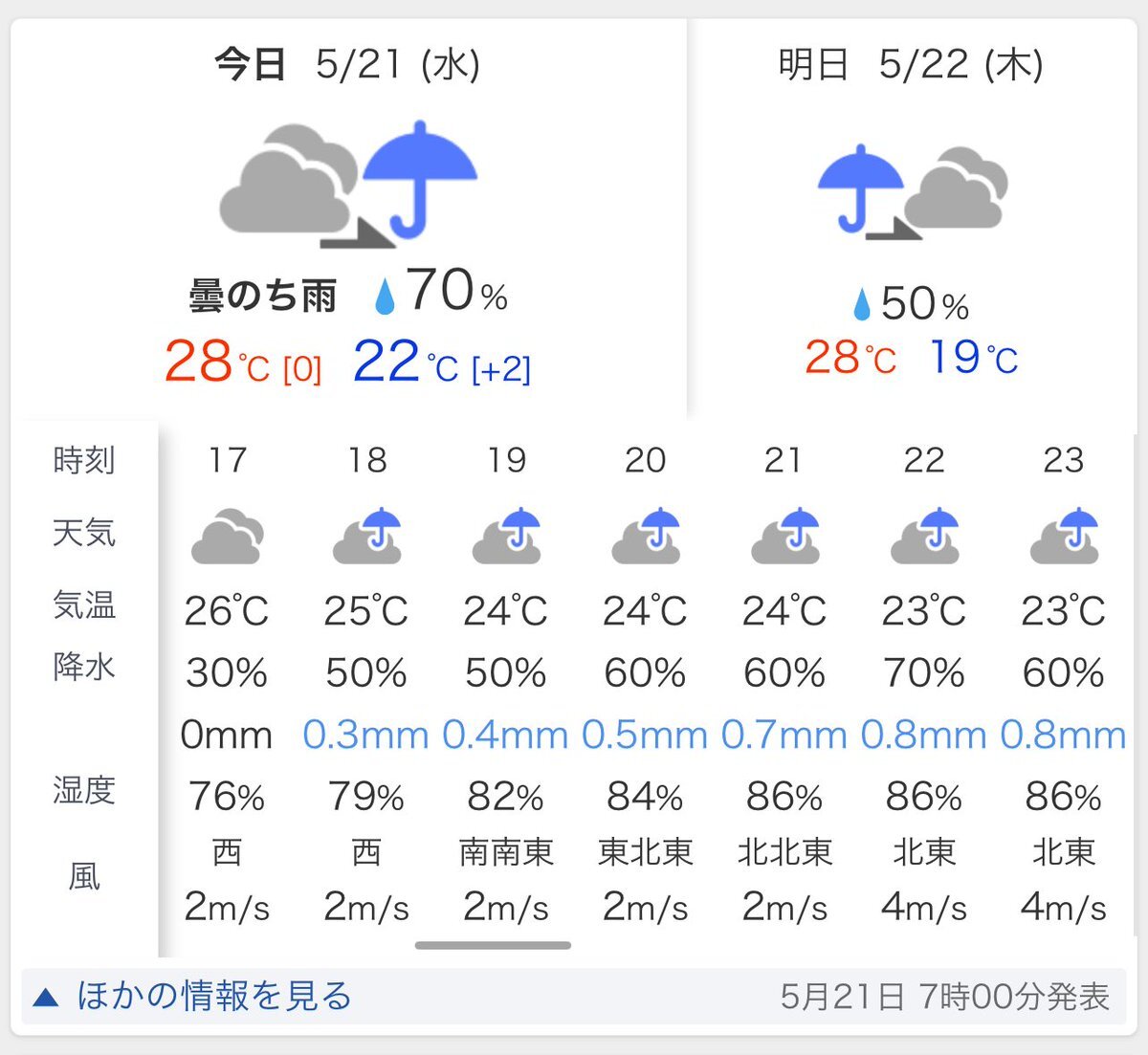Select the 今日 5/21 (水) forecast panel
The image size is (1148, 1055).
pyautogui.click(x=348, y=217)
